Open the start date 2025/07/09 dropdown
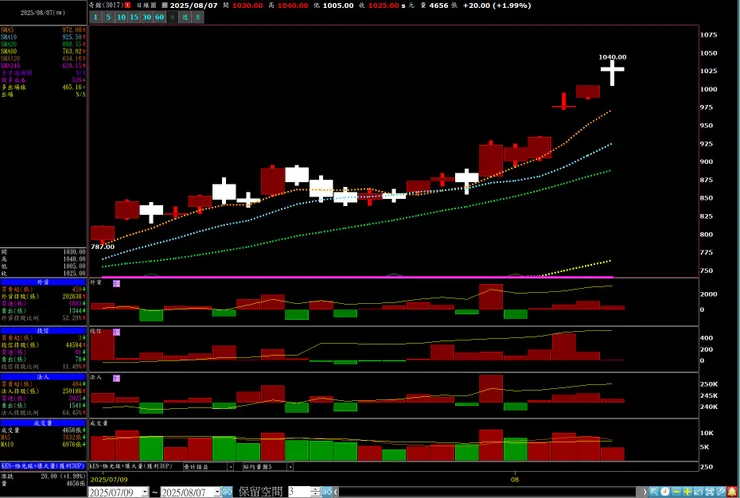 (x=145, y=492)
